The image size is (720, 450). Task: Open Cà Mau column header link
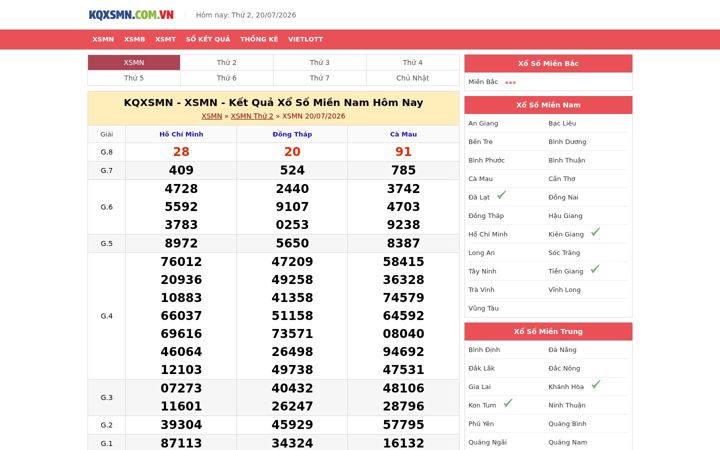click(x=403, y=134)
